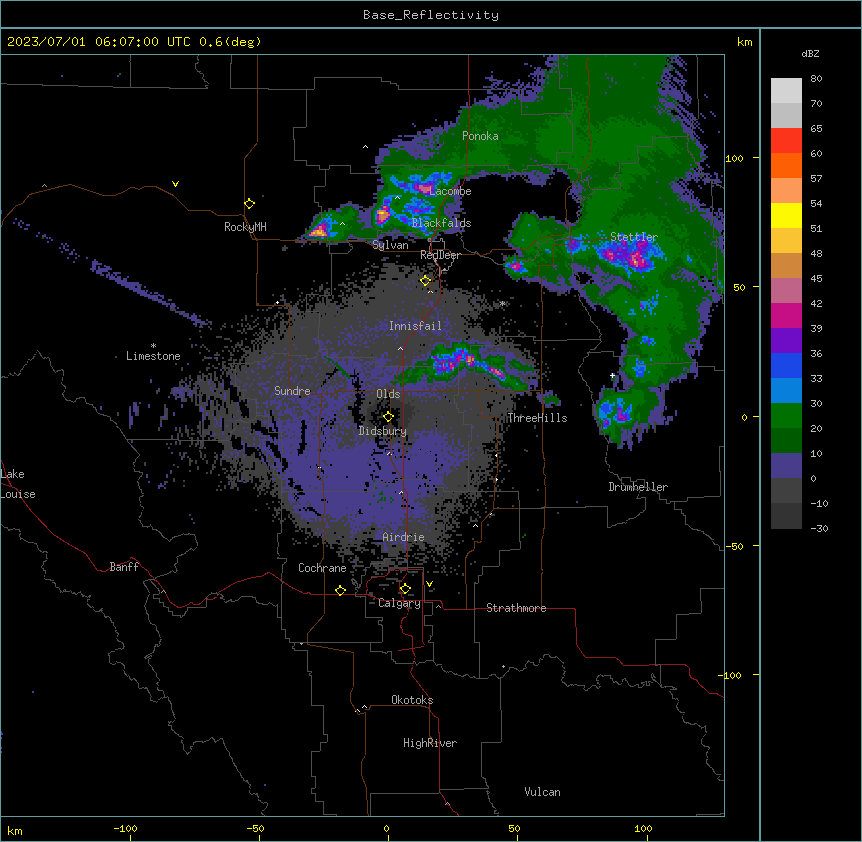
Task: Click the RockyMH label
Action: [245, 227]
